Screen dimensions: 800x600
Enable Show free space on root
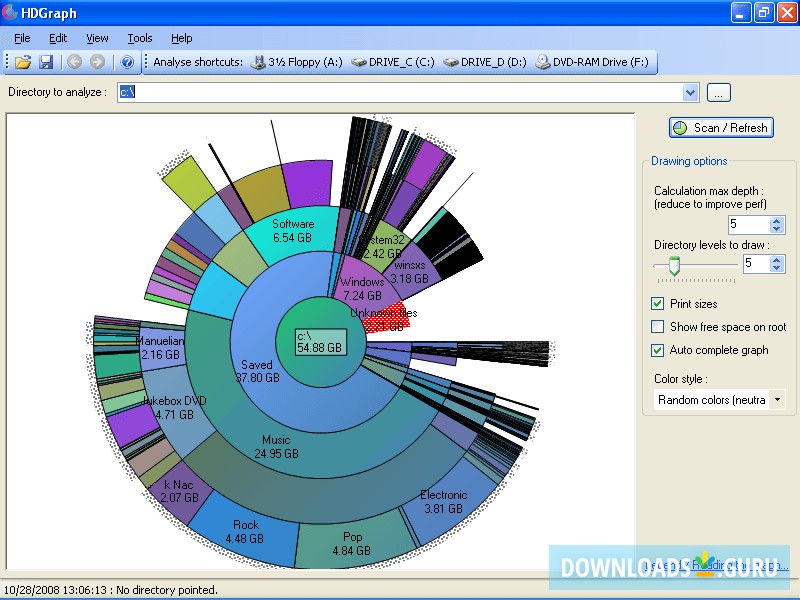658,327
